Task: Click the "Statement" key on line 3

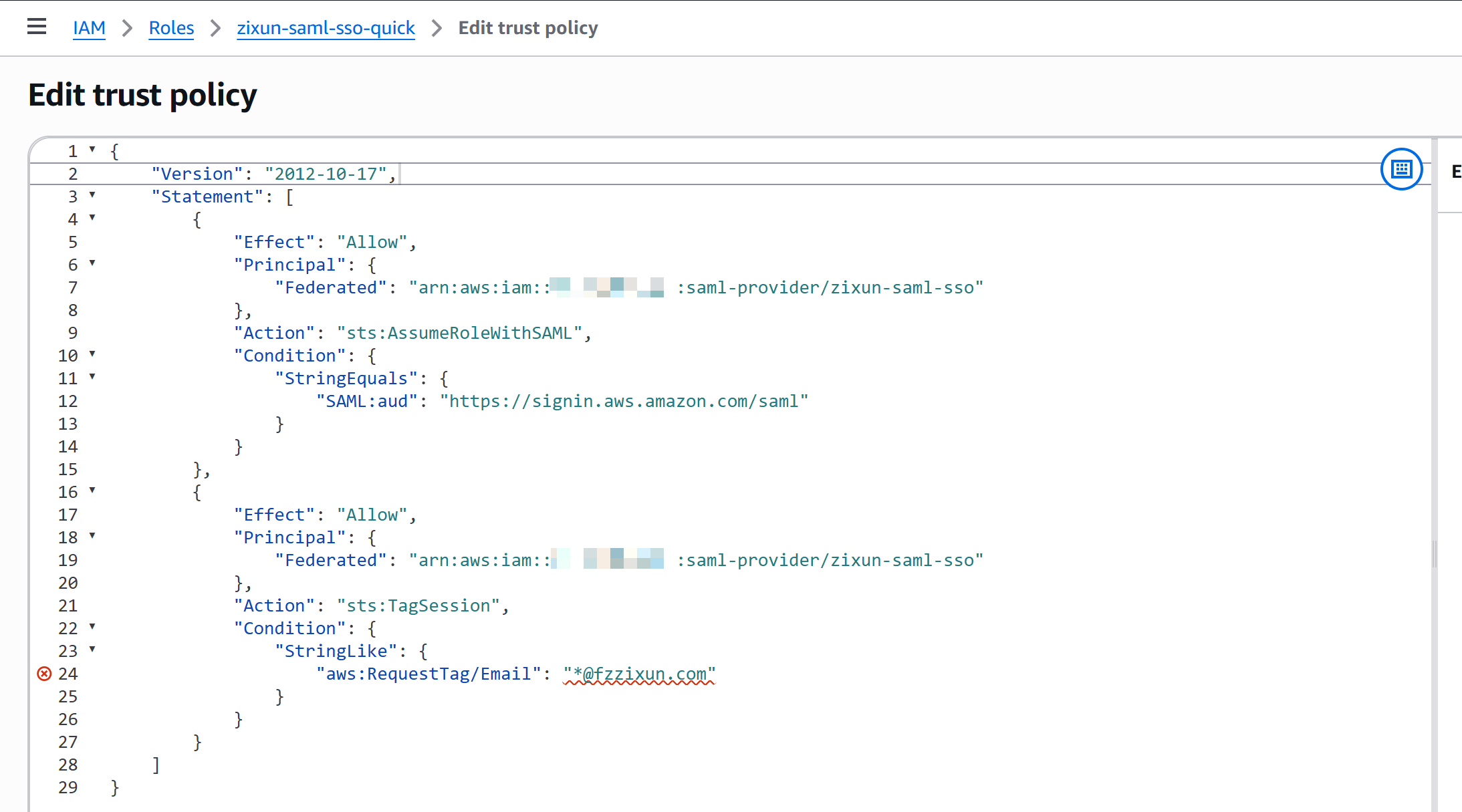Action: tap(207, 196)
